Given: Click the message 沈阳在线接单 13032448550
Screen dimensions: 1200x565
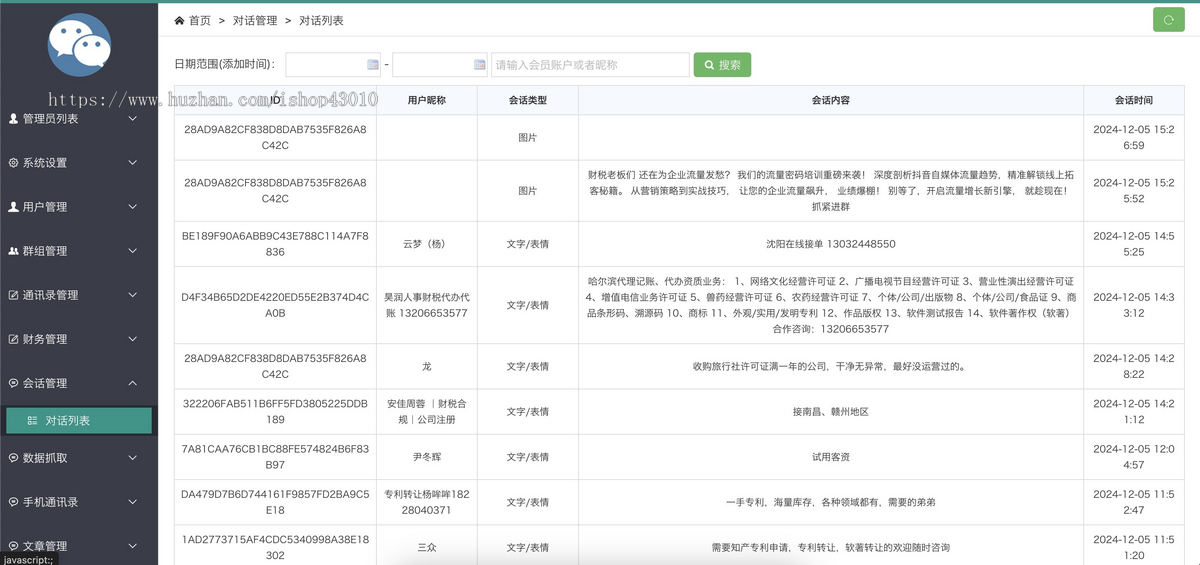Looking at the screenshot, I should pos(831,244).
